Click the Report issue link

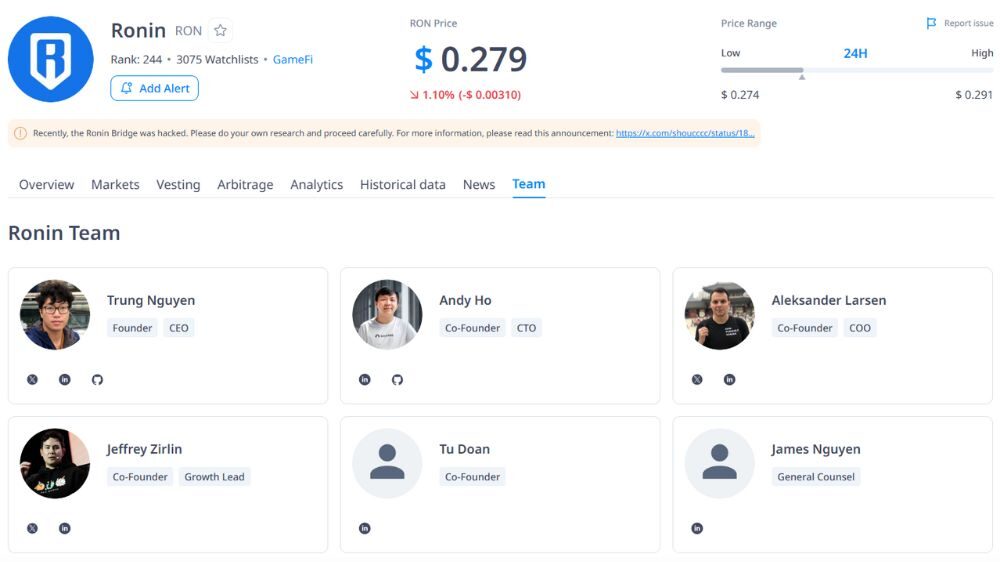coord(960,24)
